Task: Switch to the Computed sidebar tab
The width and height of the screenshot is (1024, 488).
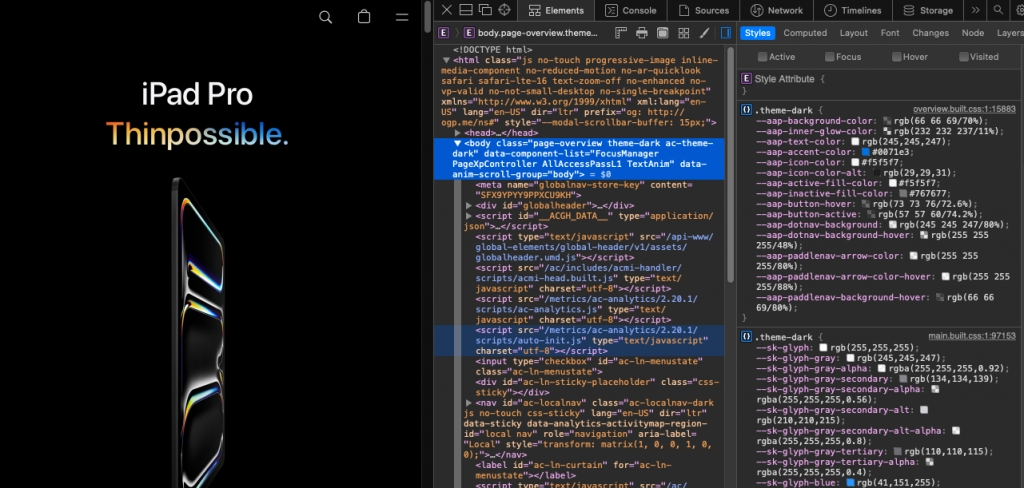Action: coord(805,33)
